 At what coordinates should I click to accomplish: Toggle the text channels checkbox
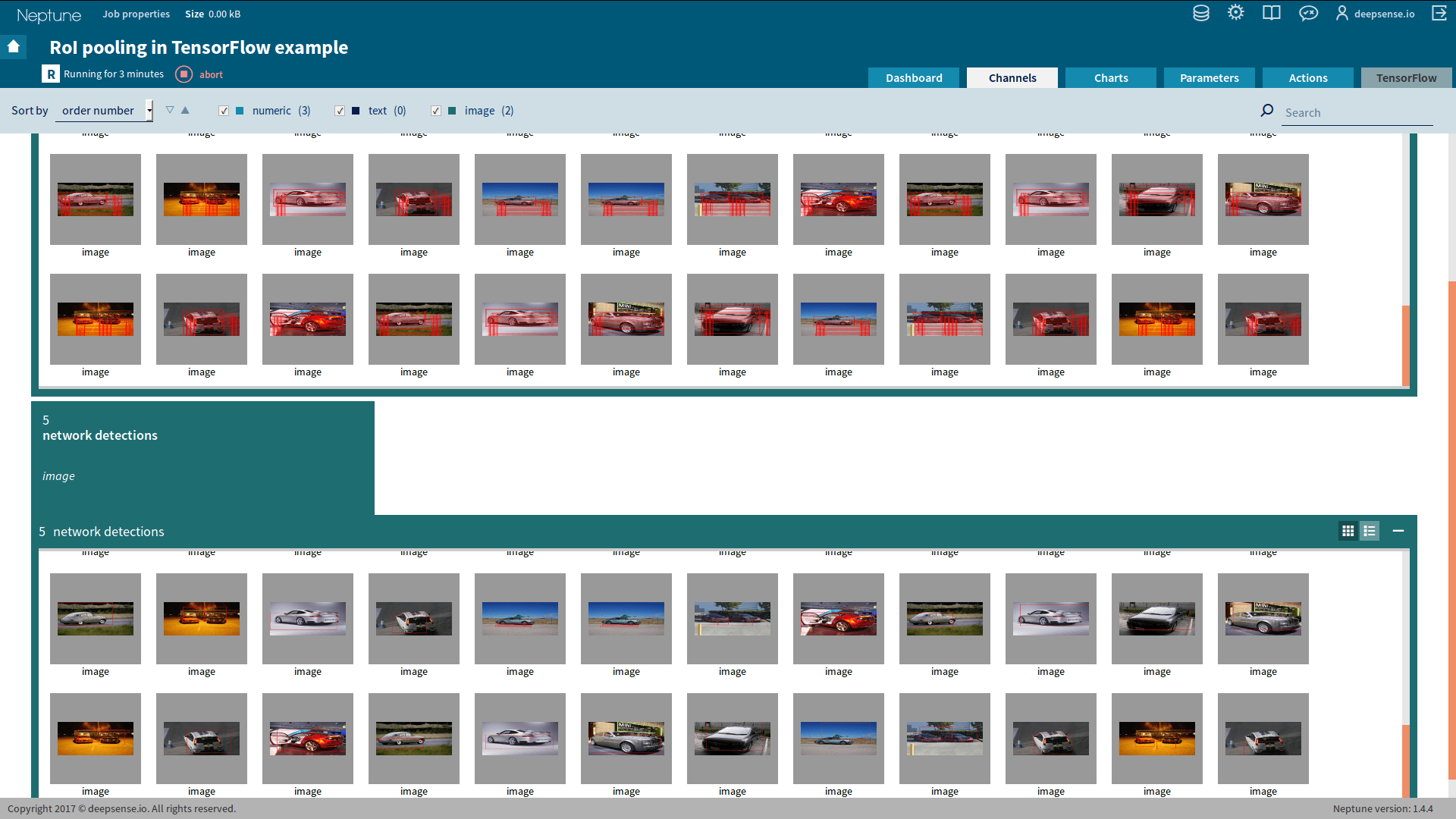point(340,111)
